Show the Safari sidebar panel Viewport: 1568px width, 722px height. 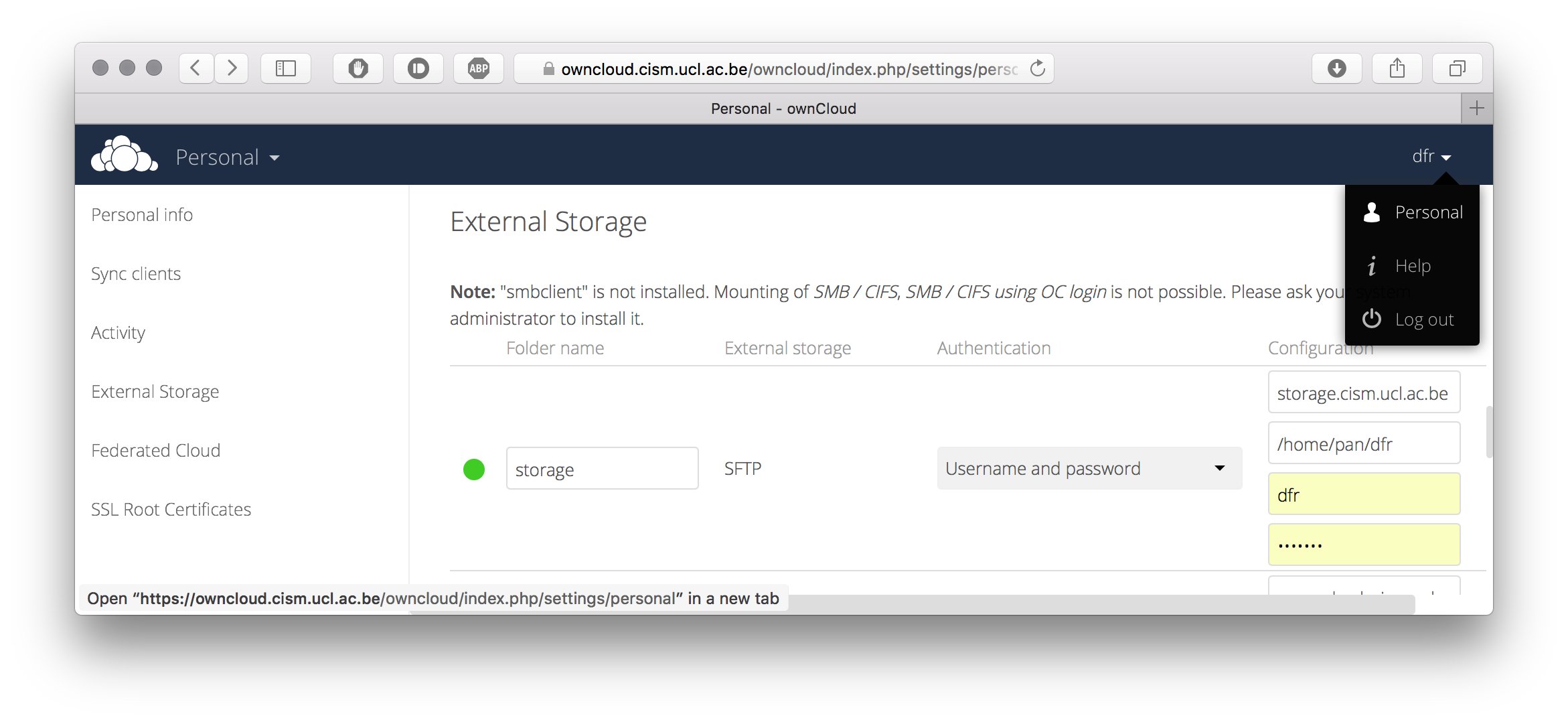[x=286, y=68]
